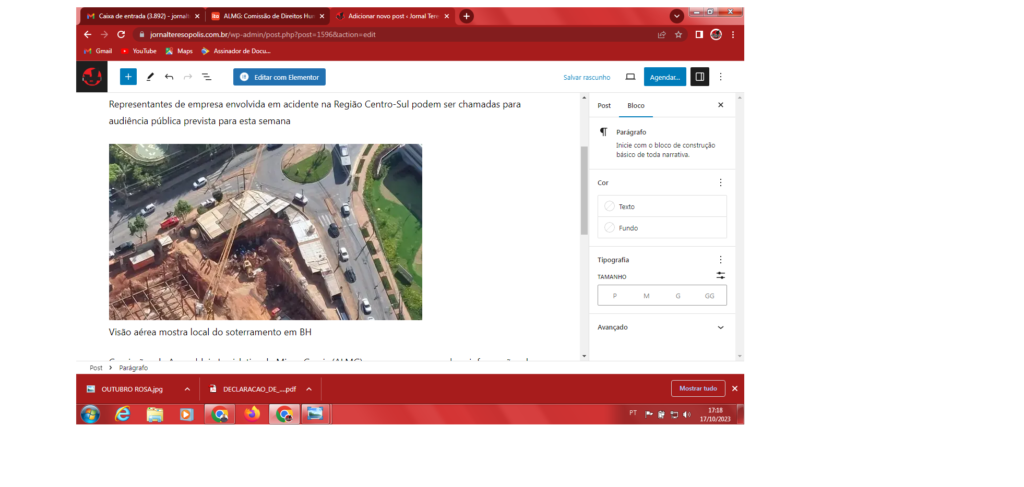The width and height of the screenshot is (1024, 487).
Task: Open the YouTube bookmark
Action: coord(139,50)
